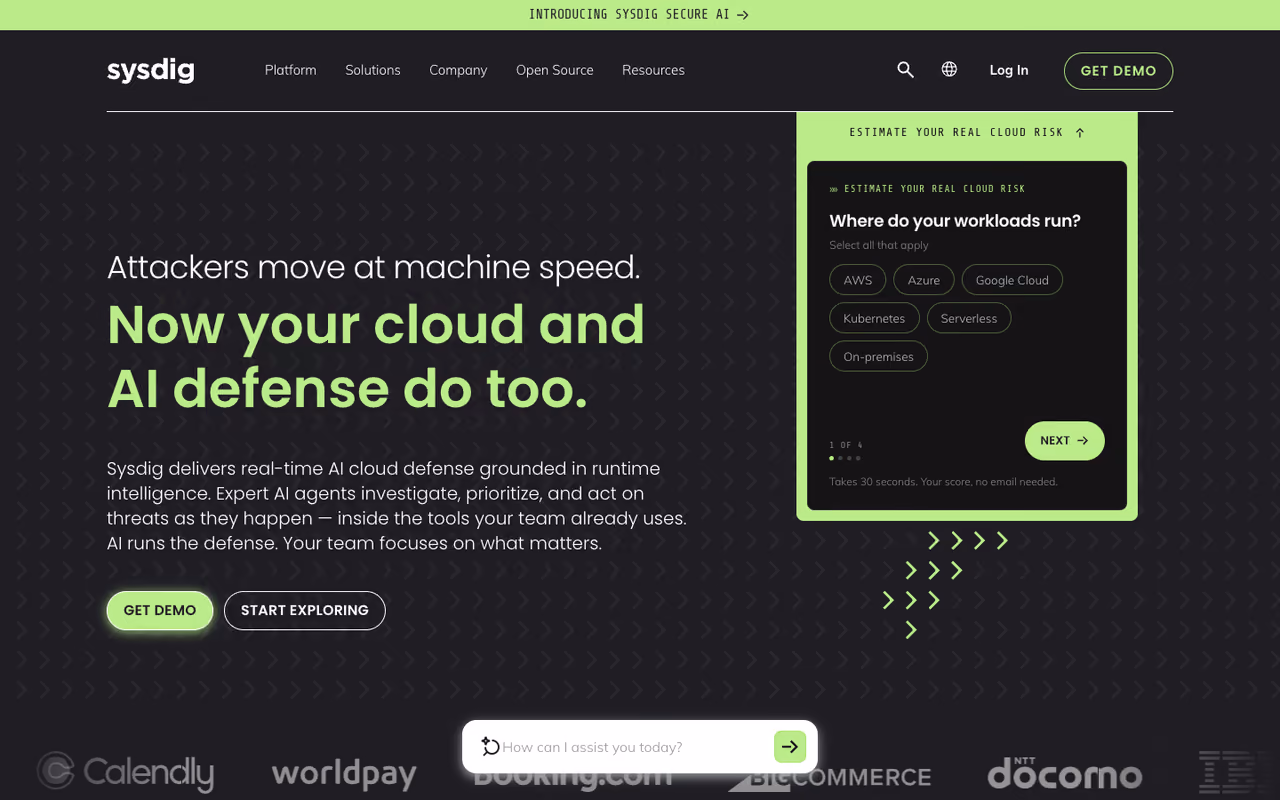Open the search magnifier icon
1280x800 pixels.
(x=905, y=70)
